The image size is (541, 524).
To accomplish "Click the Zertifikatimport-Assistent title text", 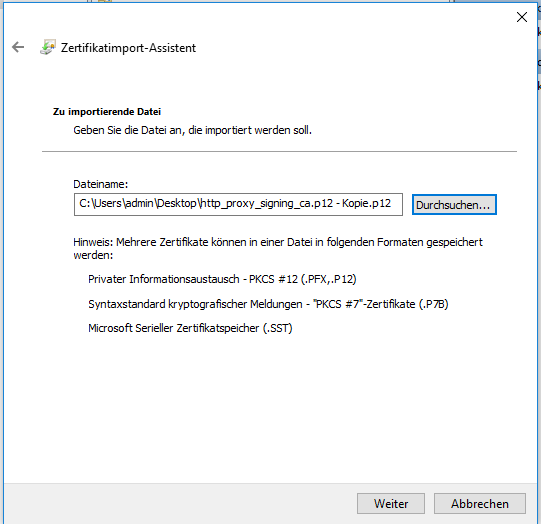I will (128, 48).
